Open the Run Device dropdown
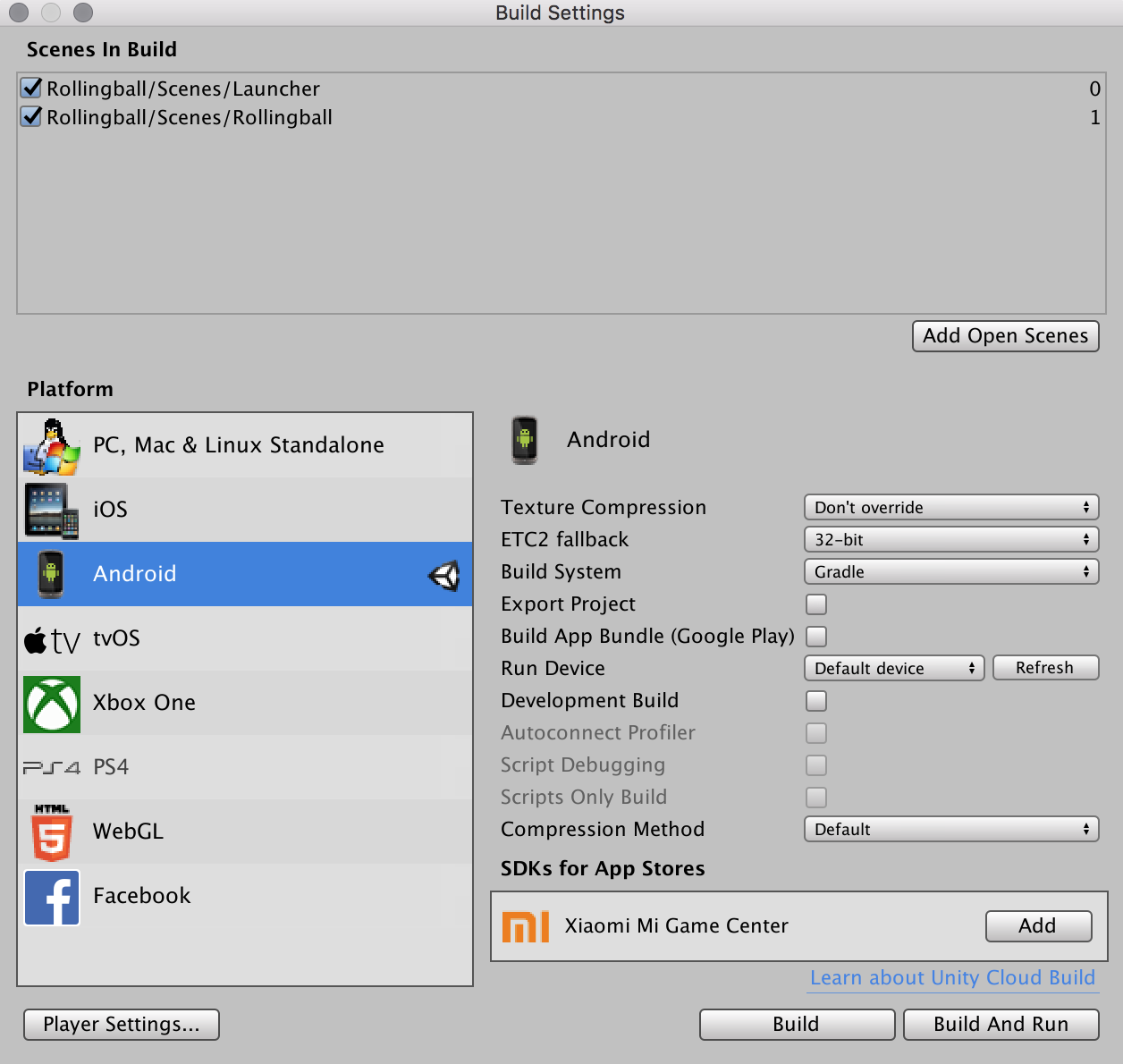Screen dimensions: 1123x1064 tap(894, 668)
